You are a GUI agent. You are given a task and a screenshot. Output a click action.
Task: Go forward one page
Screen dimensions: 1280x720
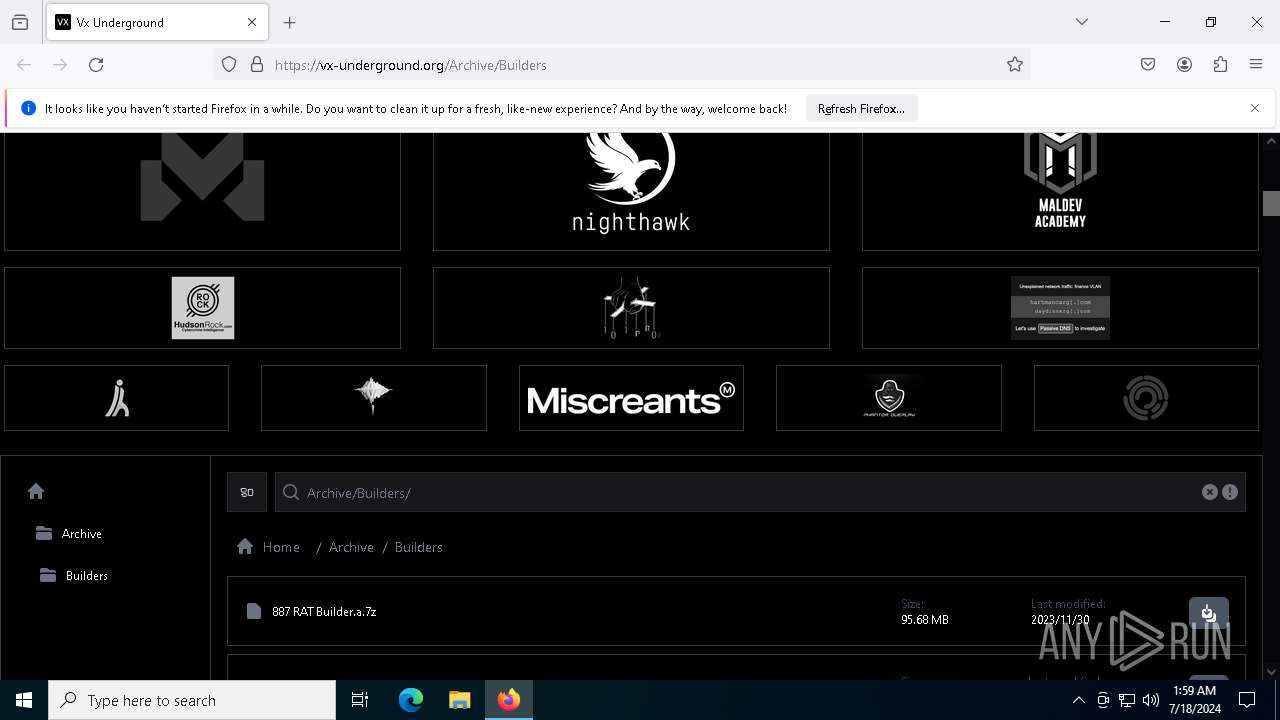tap(60, 65)
